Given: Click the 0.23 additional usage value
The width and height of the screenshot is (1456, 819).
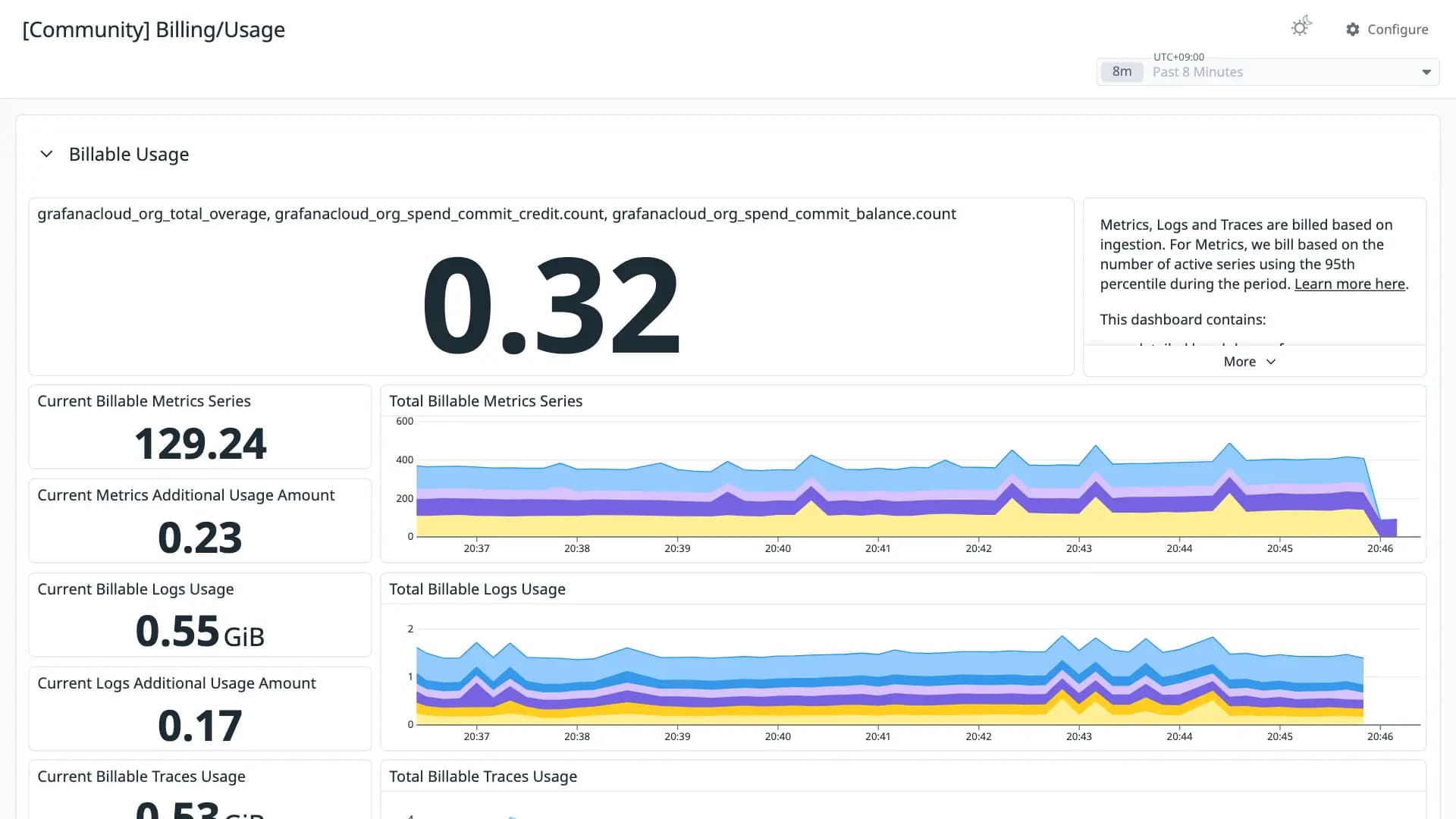Looking at the screenshot, I should [x=200, y=538].
